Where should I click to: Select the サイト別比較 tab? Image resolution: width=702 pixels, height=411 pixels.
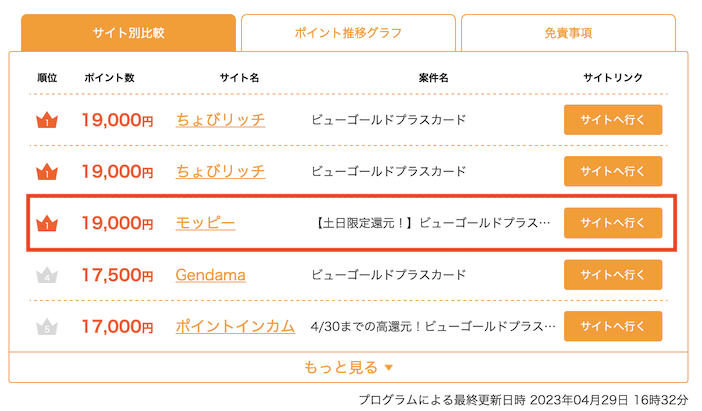[128, 33]
